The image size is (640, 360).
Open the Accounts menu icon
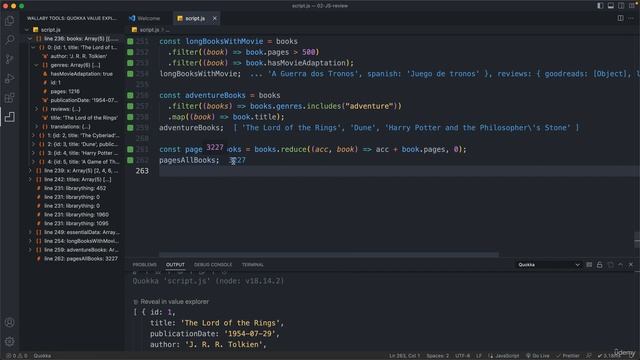point(9,322)
